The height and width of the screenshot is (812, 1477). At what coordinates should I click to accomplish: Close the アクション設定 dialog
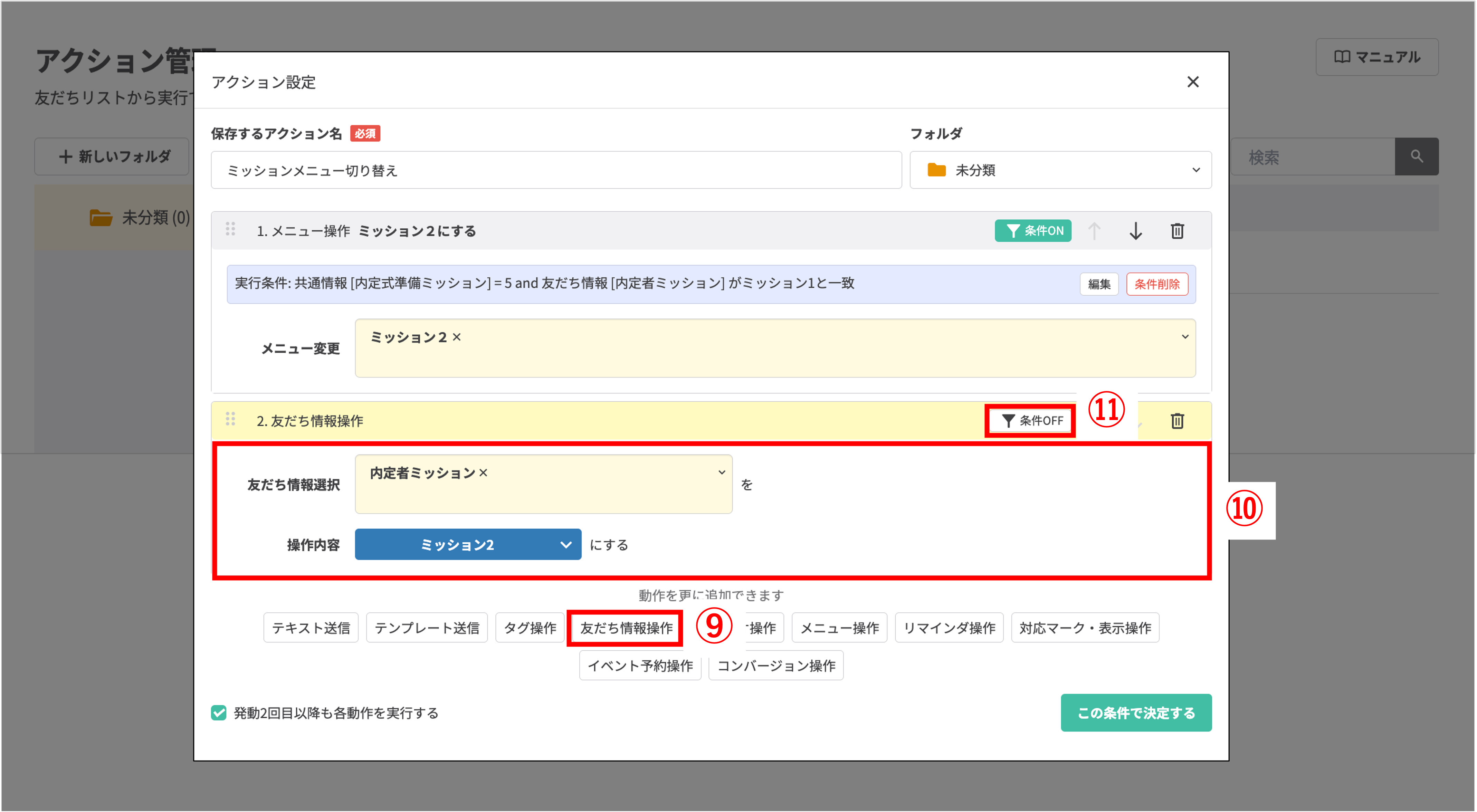click(x=1193, y=82)
